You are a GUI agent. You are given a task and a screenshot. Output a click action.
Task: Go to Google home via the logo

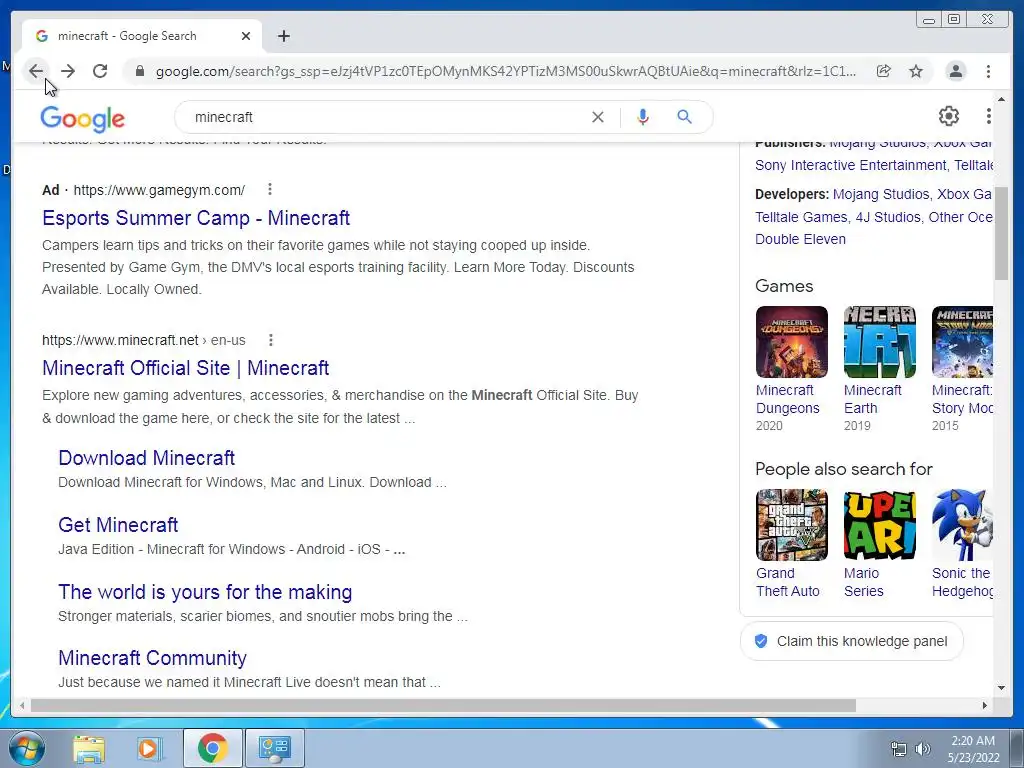click(x=82, y=118)
